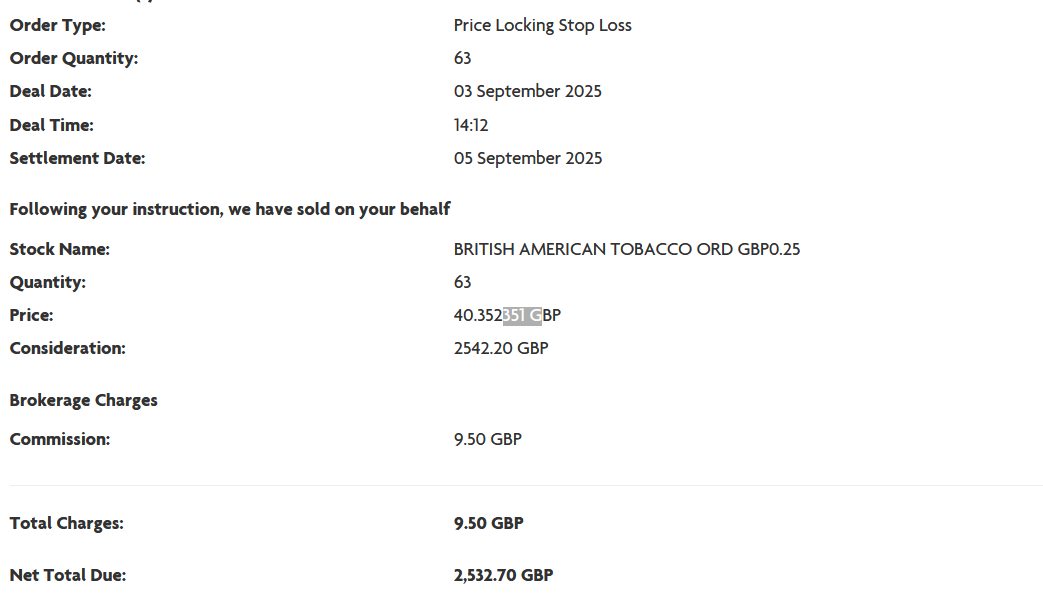Click the "Order Type:" label
This screenshot has height=602, width=1043.
click(x=57, y=25)
